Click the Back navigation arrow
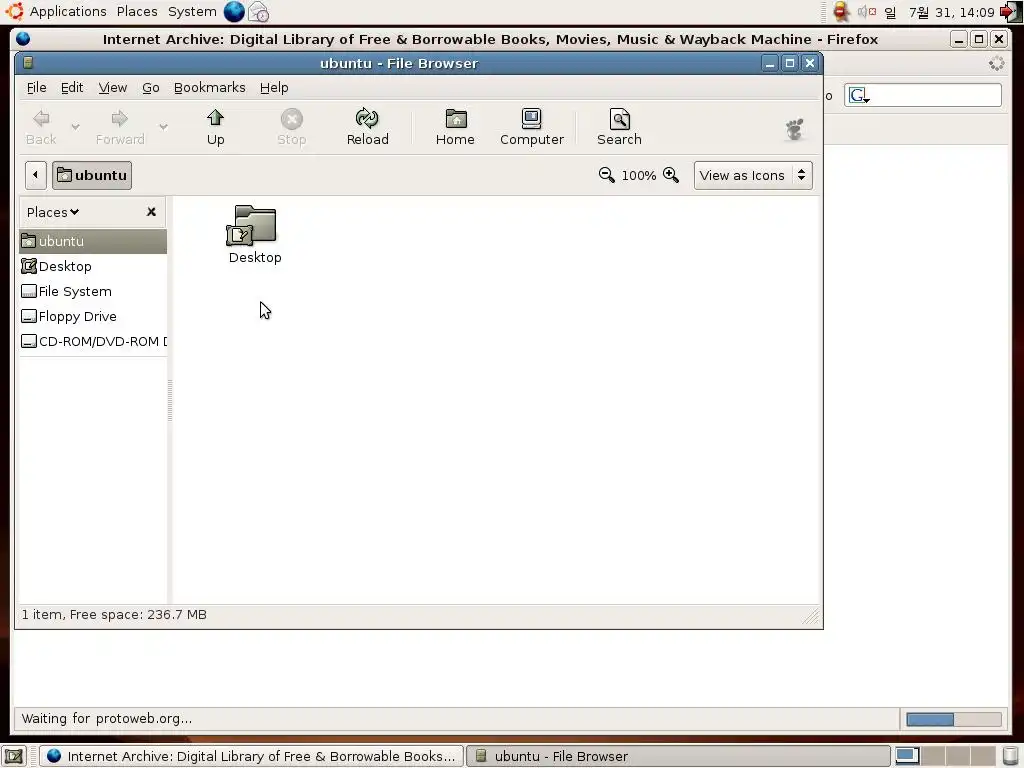This screenshot has width=1024, height=768. coord(41,127)
